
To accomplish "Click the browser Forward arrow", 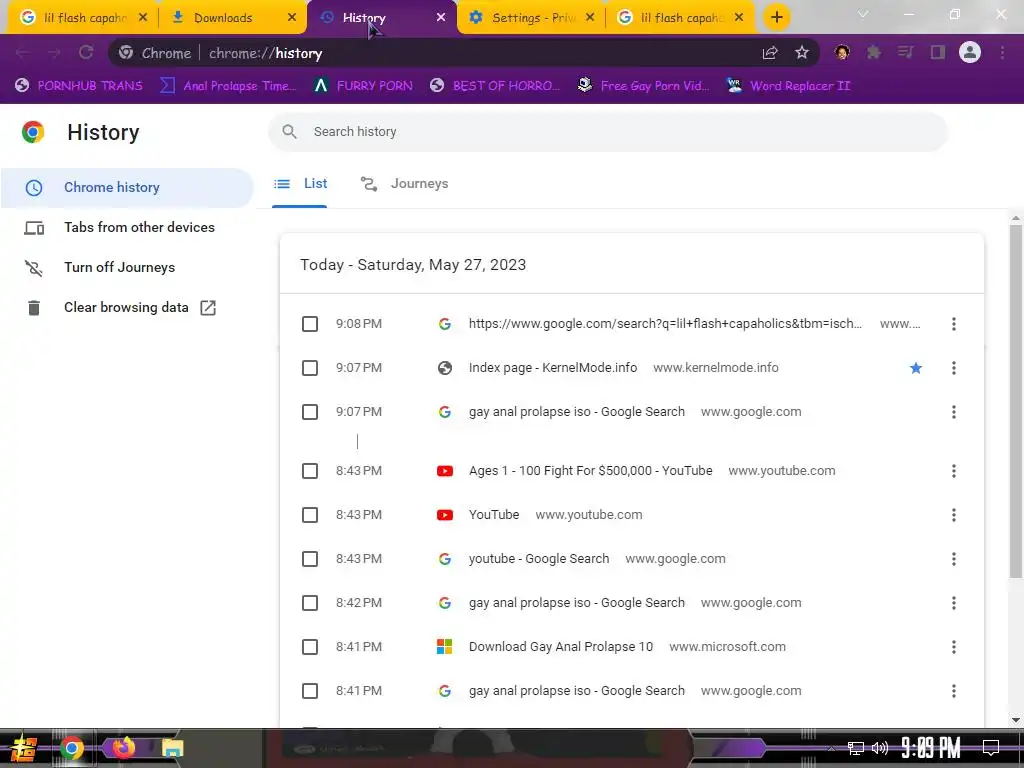I will pos(54,53).
